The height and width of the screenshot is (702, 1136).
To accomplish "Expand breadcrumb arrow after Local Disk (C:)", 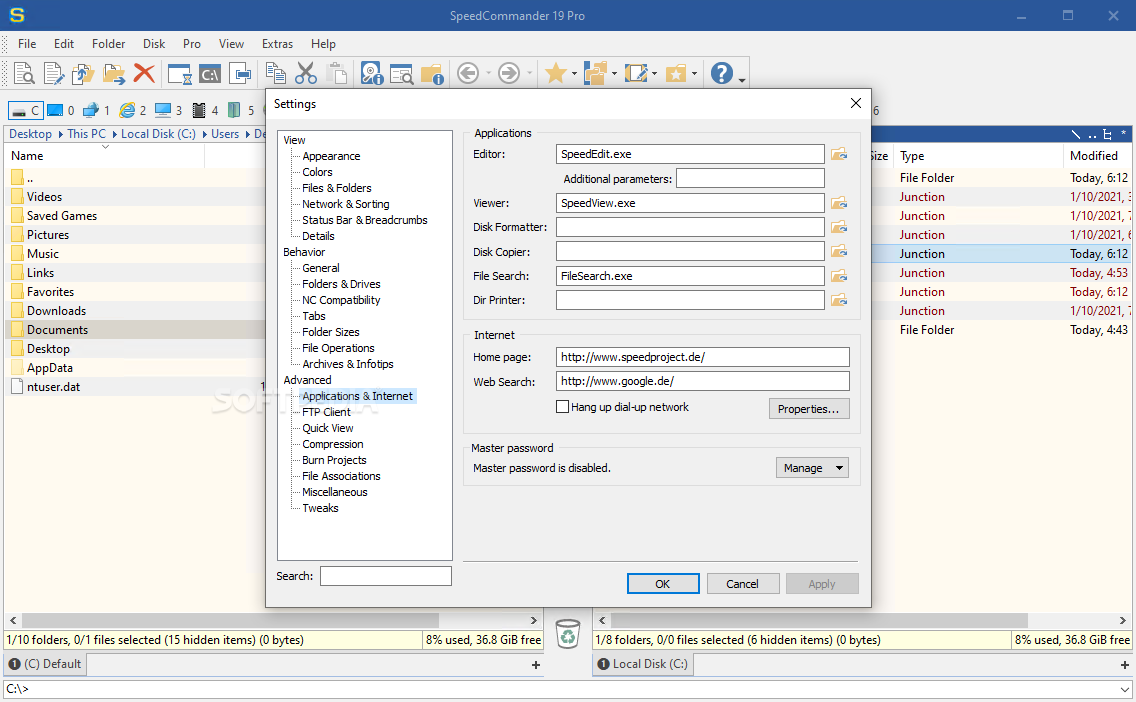I will click(x=204, y=134).
